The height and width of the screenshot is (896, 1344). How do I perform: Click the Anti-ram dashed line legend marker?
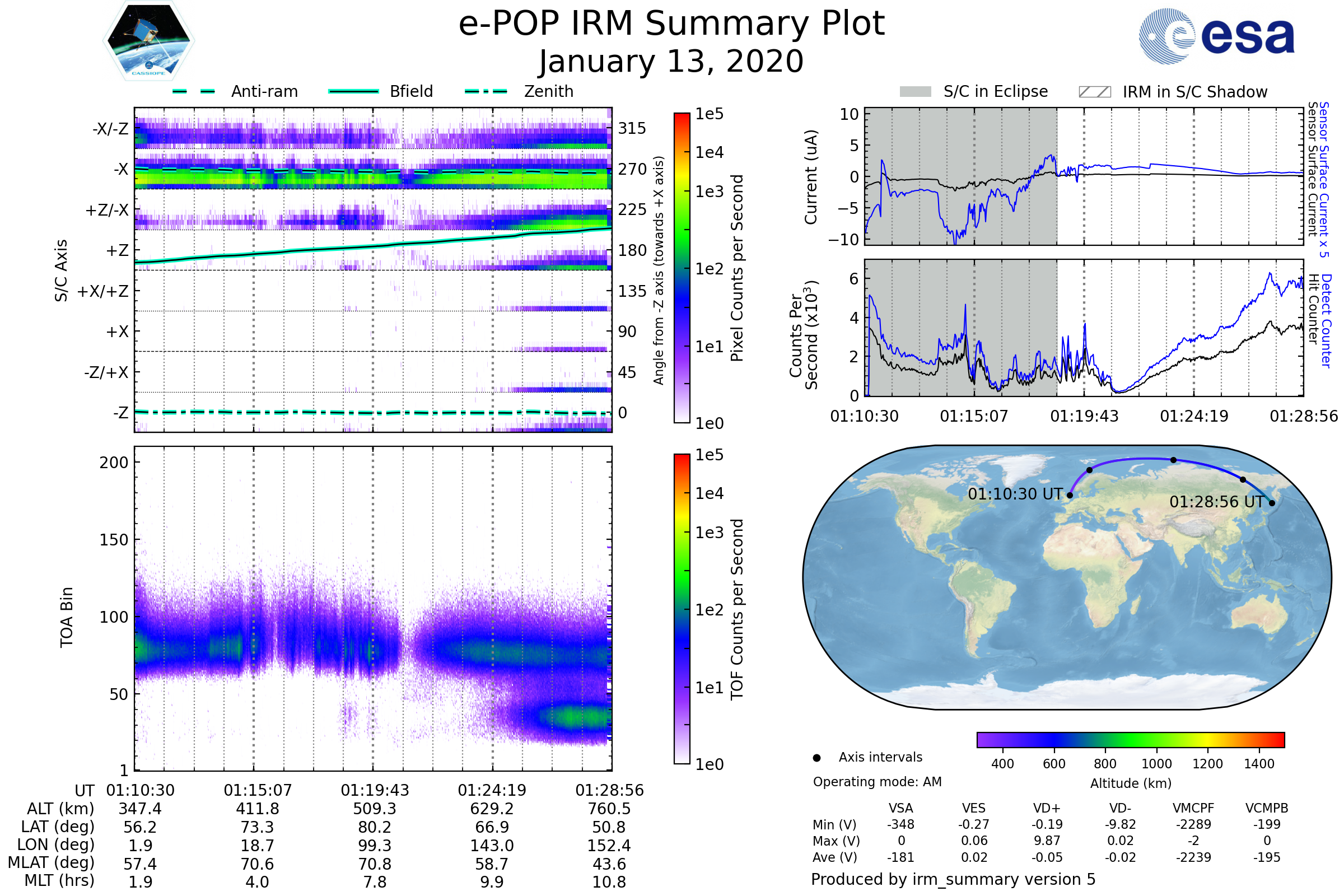click(x=194, y=91)
